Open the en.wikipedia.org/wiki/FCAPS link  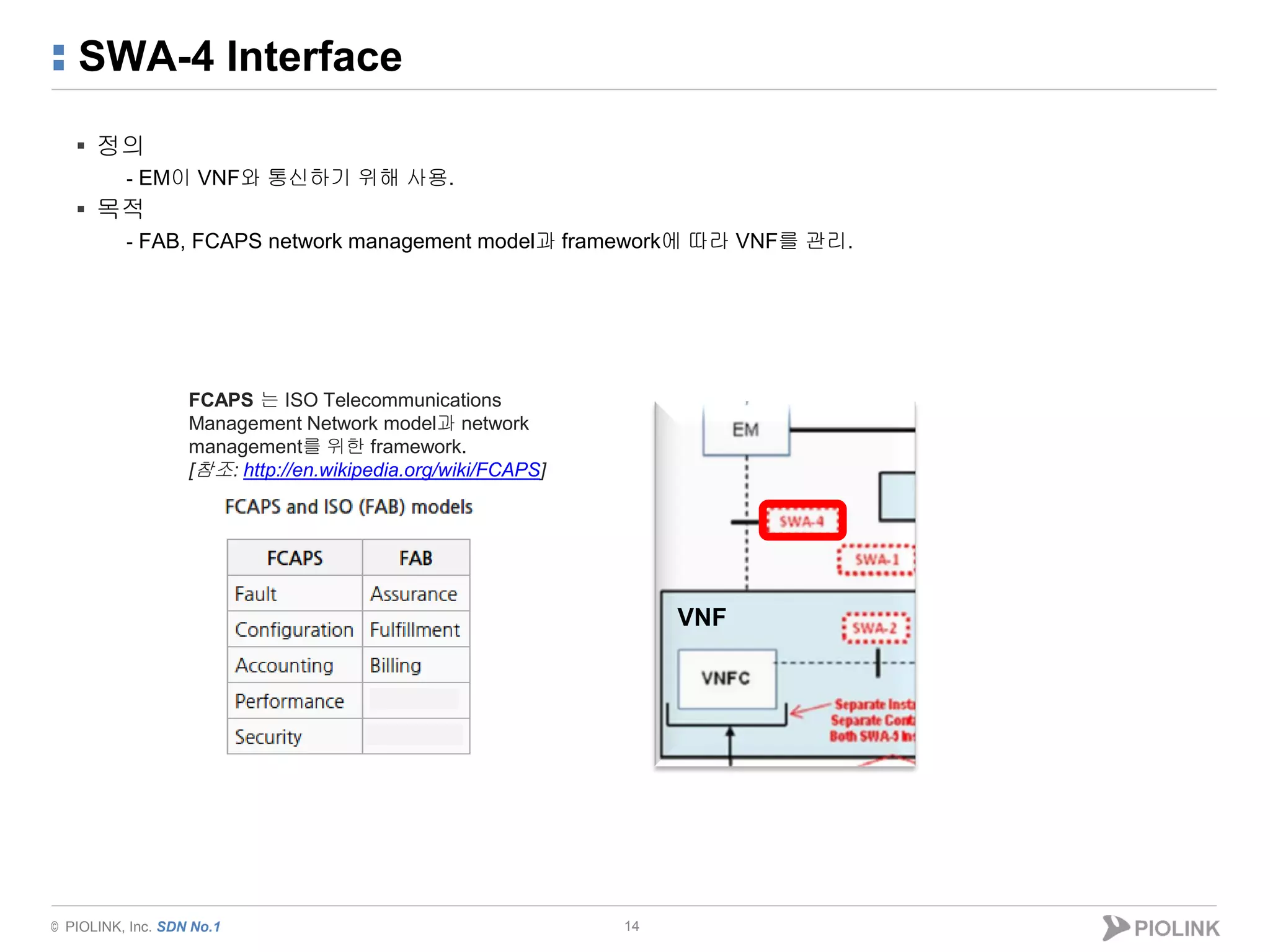click(x=392, y=470)
